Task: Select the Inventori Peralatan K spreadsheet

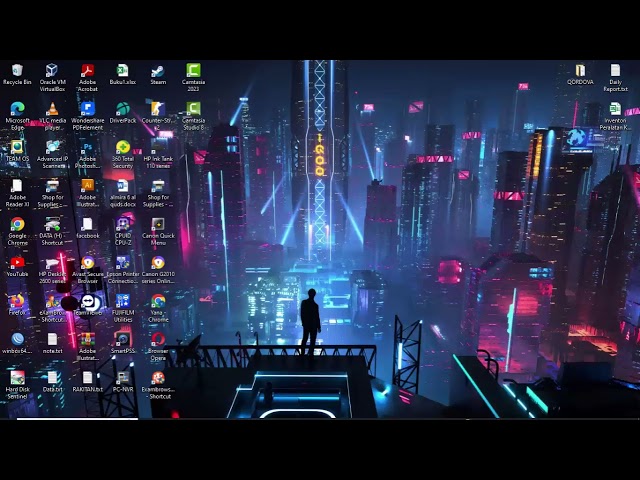Action: coord(615,116)
